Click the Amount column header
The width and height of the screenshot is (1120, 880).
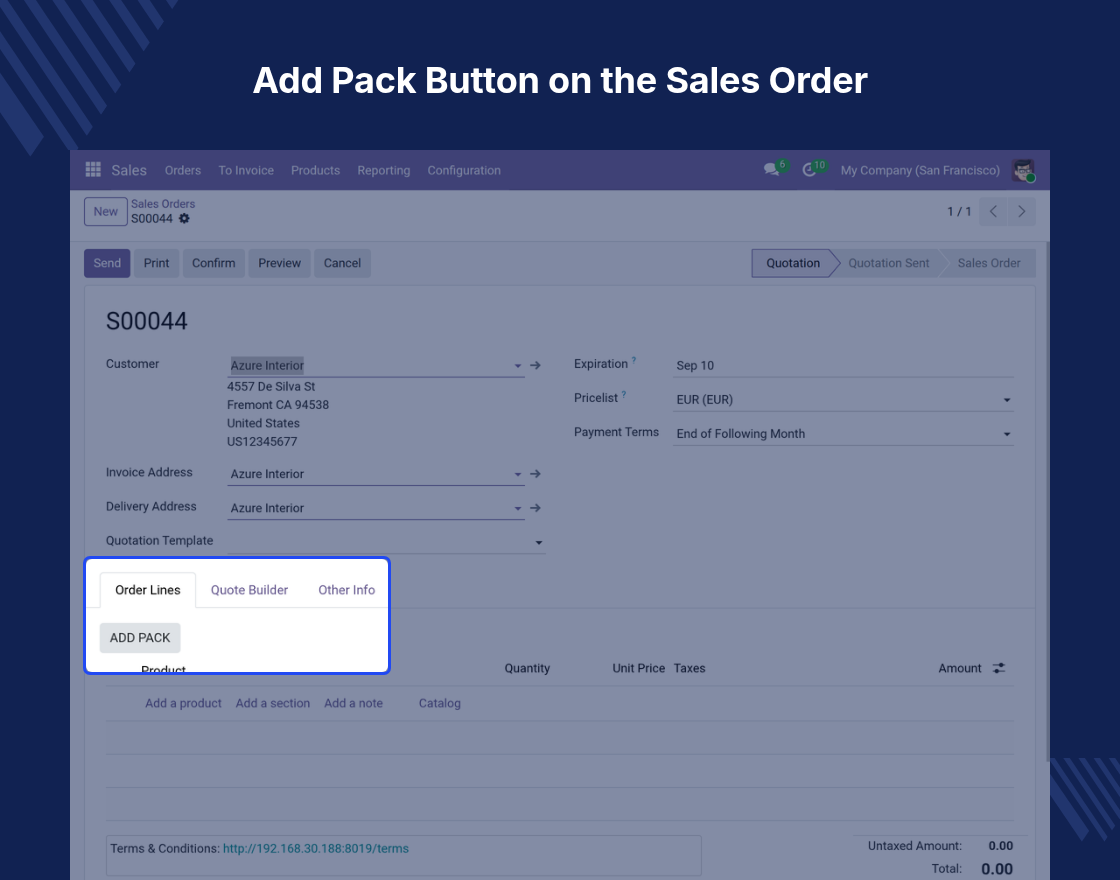point(960,668)
